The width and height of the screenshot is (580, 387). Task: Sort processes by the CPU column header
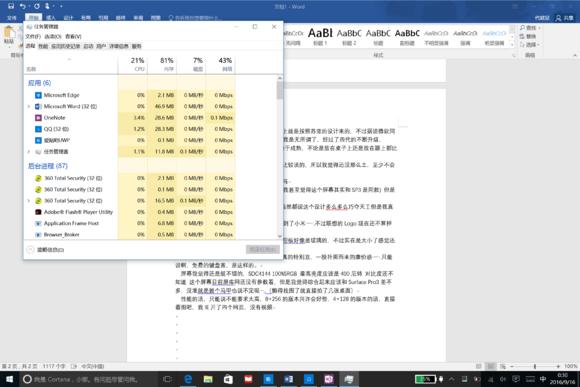(x=133, y=64)
